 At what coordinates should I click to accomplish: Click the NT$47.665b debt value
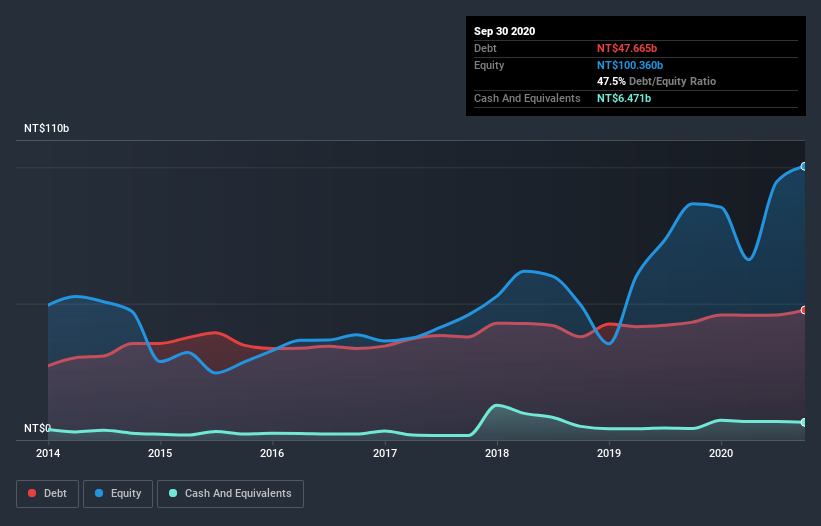(627, 48)
